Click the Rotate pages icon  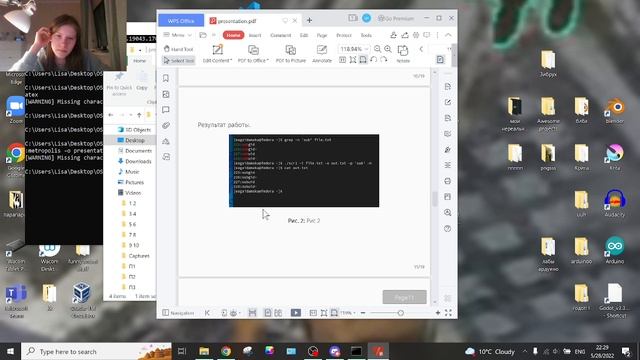[x=403, y=53]
